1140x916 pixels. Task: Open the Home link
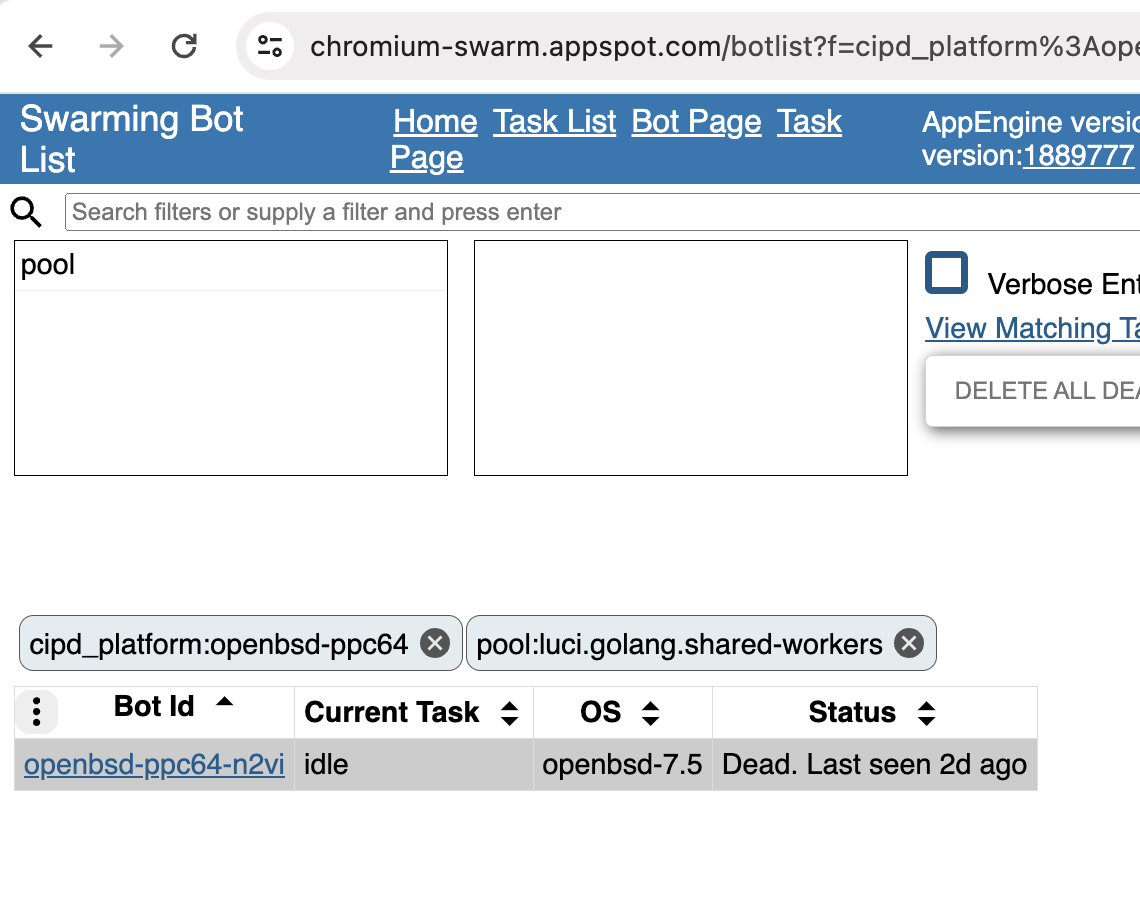coord(435,121)
